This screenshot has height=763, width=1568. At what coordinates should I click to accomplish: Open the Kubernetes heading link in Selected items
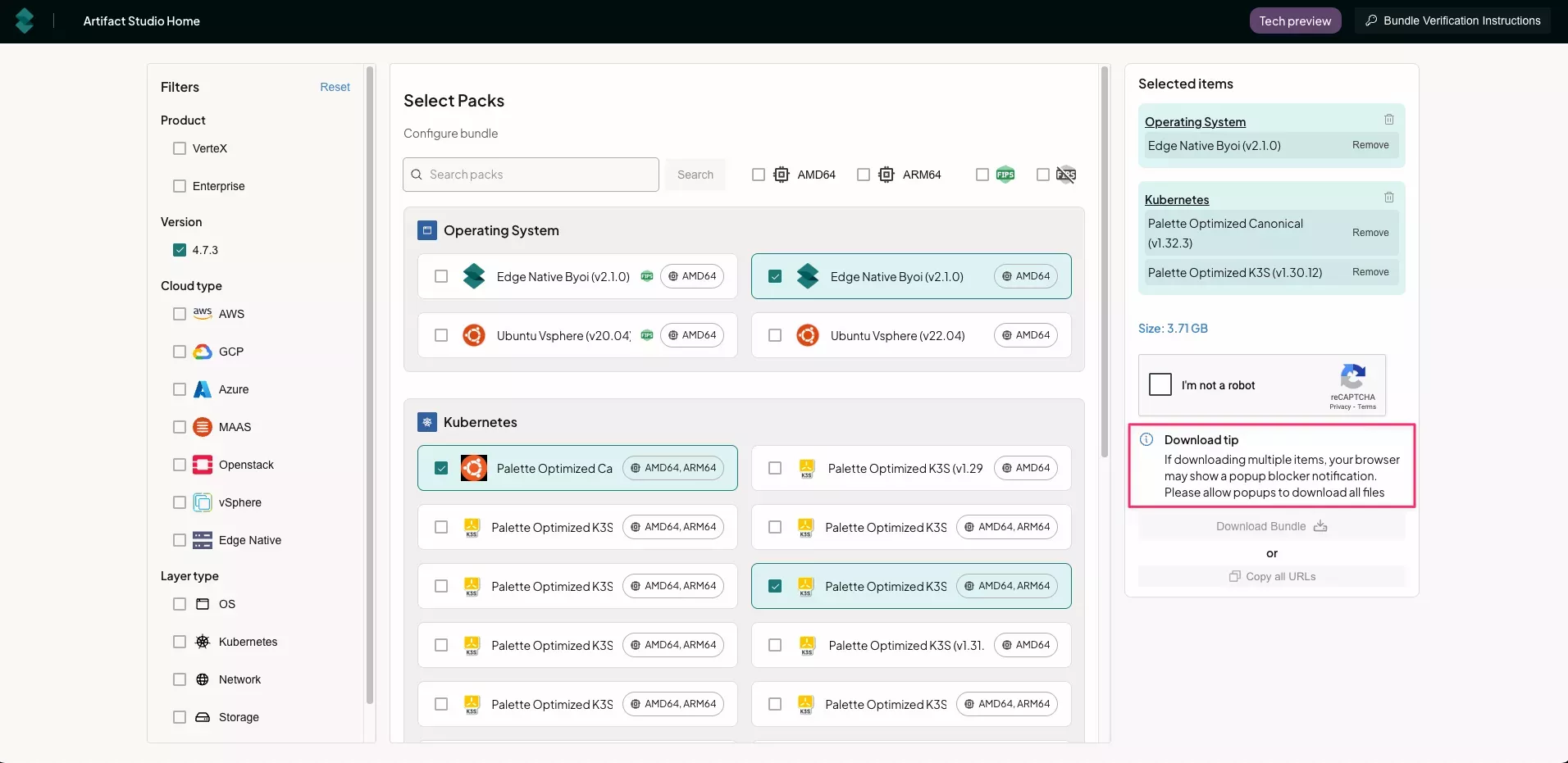click(1177, 200)
